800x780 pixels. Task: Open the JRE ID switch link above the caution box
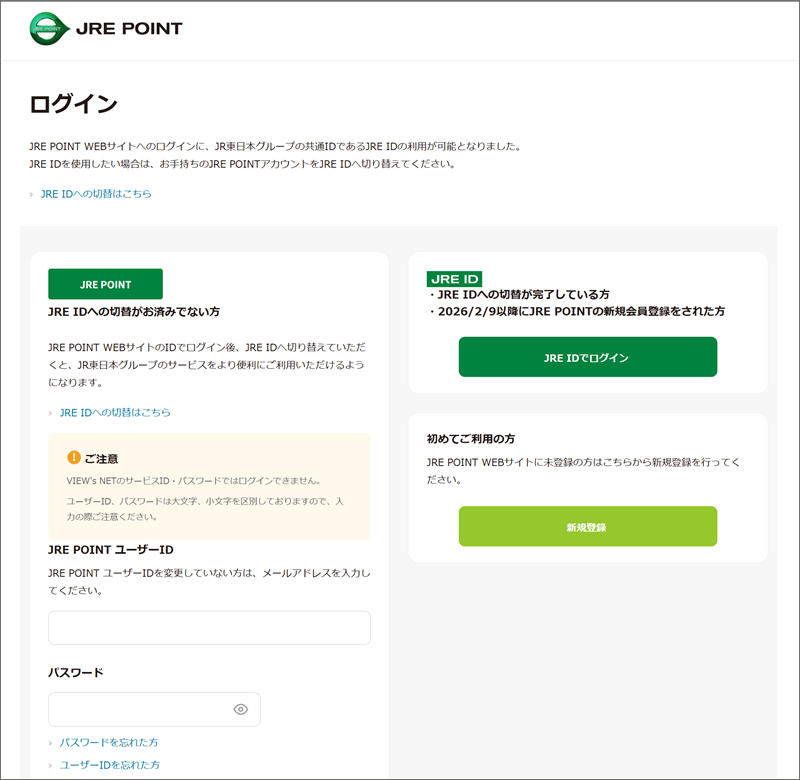[115, 412]
